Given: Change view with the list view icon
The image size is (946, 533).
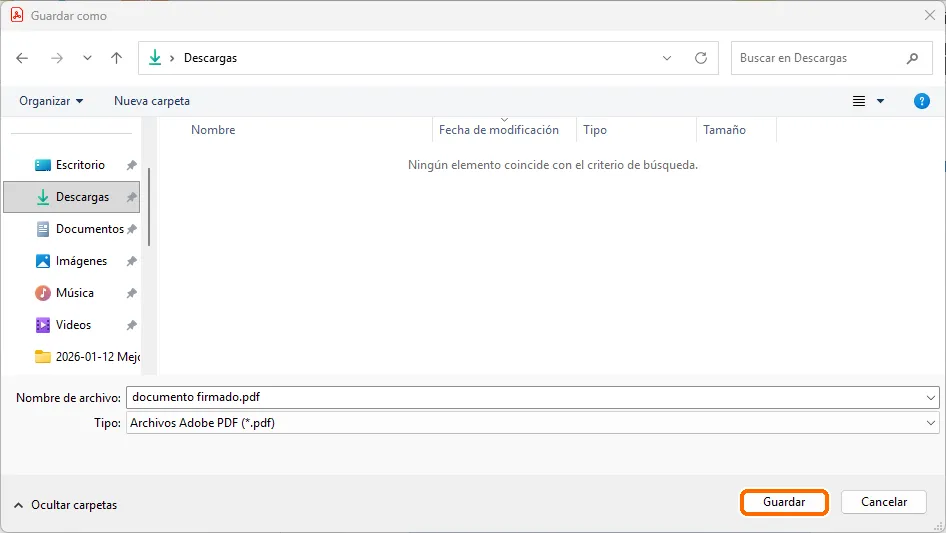Looking at the screenshot, I should [x=859, y=101].
